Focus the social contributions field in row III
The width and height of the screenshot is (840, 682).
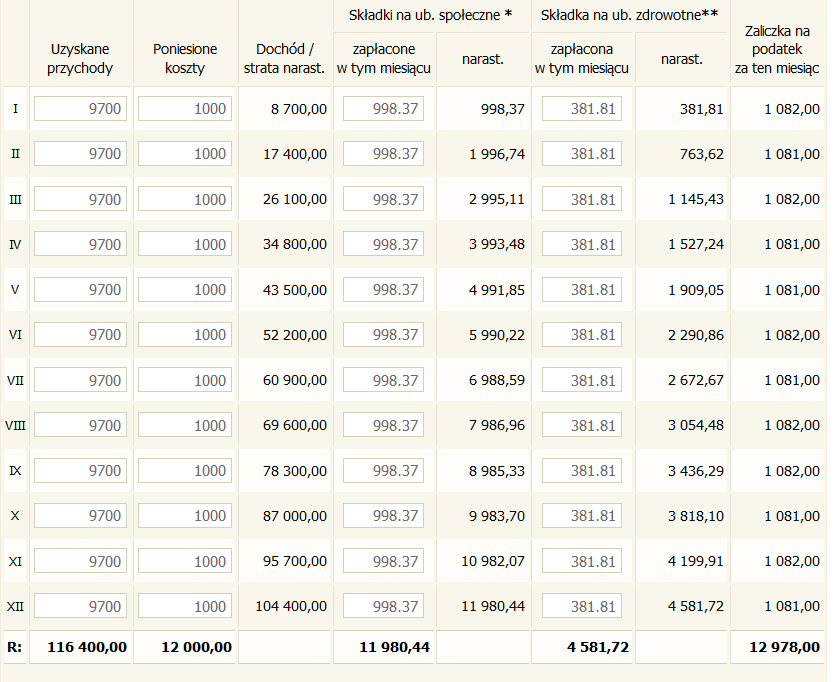point(383,199)
